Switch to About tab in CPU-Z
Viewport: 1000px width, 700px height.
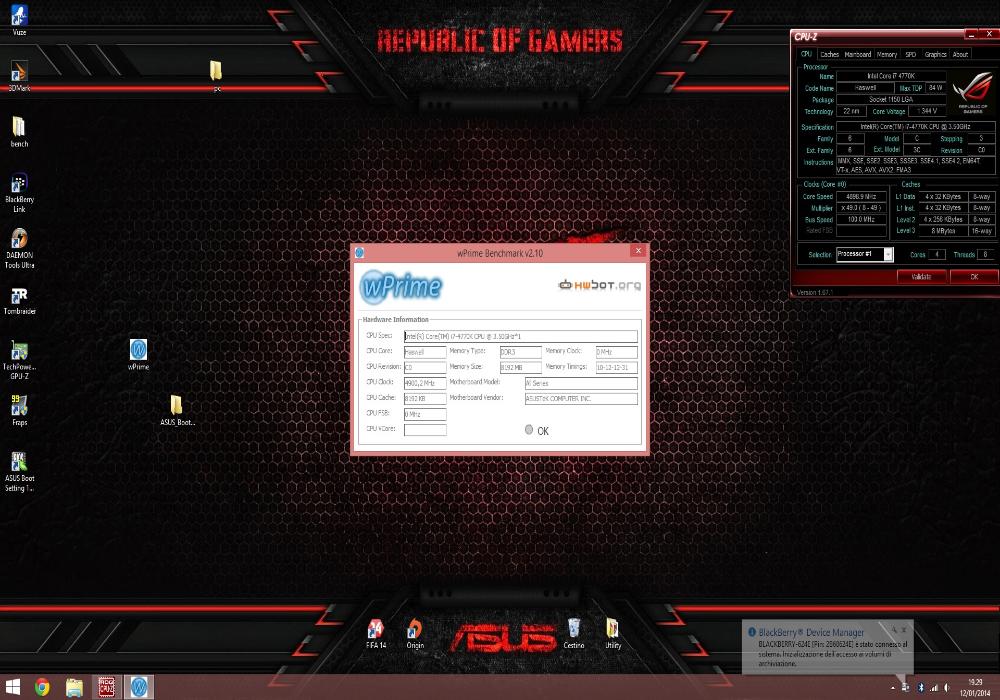pos(960,54)
